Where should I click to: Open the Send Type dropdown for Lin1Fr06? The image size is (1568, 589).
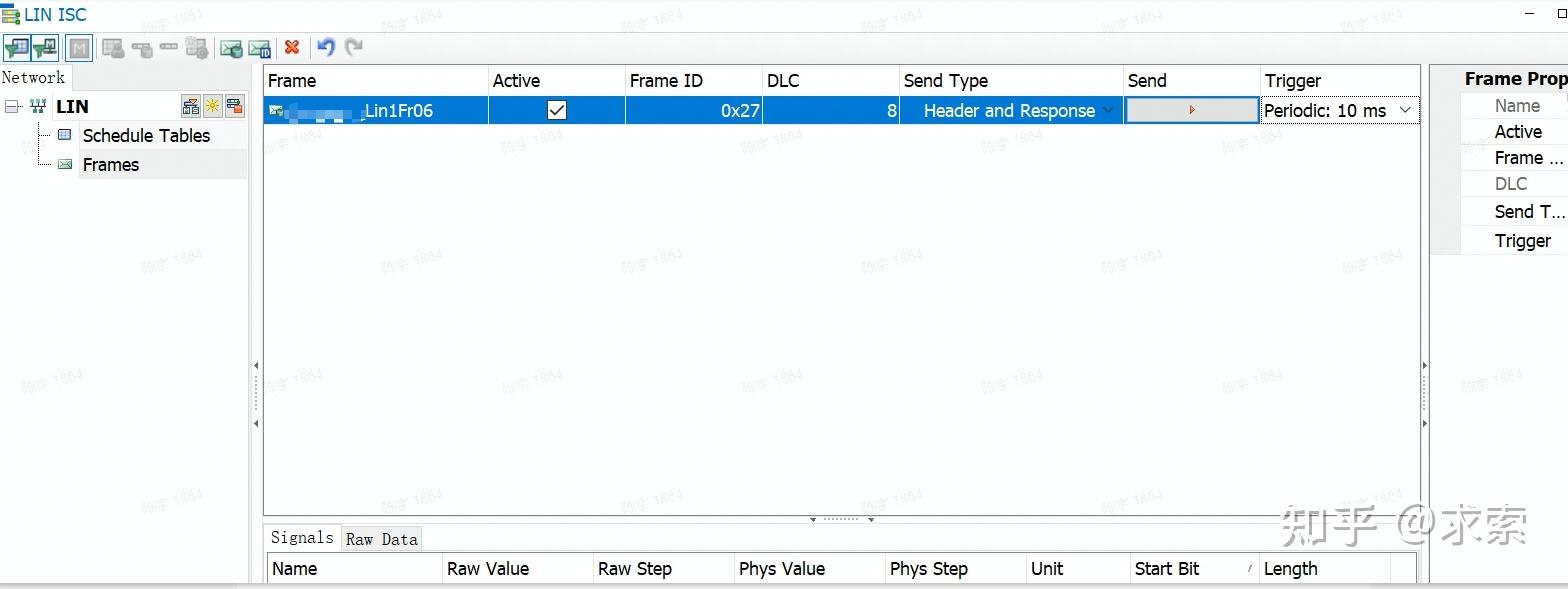(x=1108, y=110)
